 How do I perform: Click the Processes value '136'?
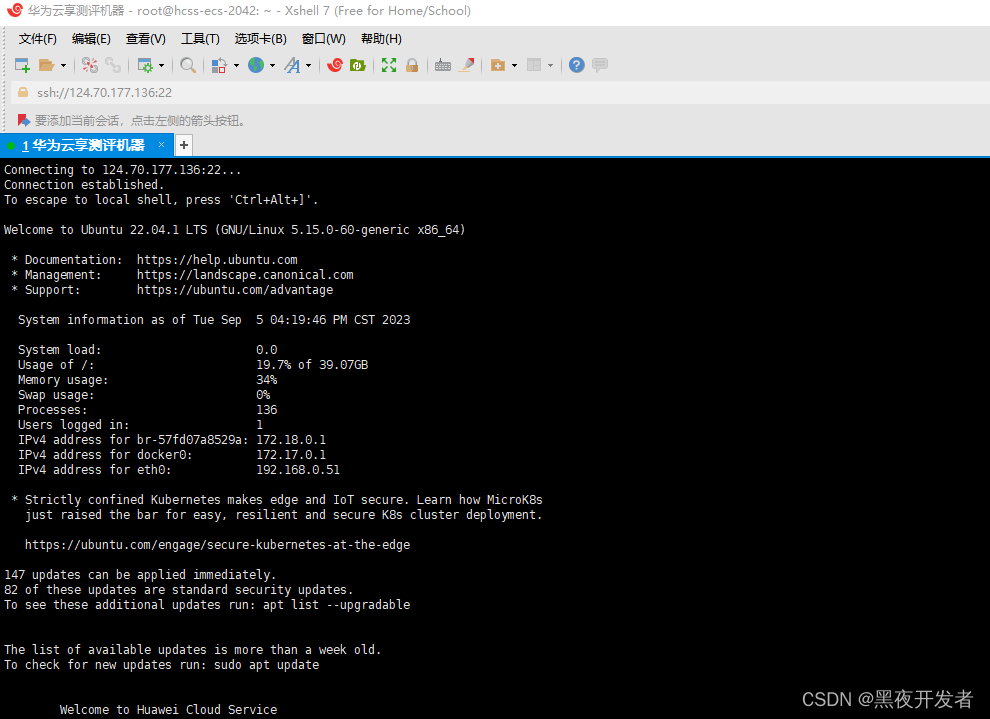266,410
